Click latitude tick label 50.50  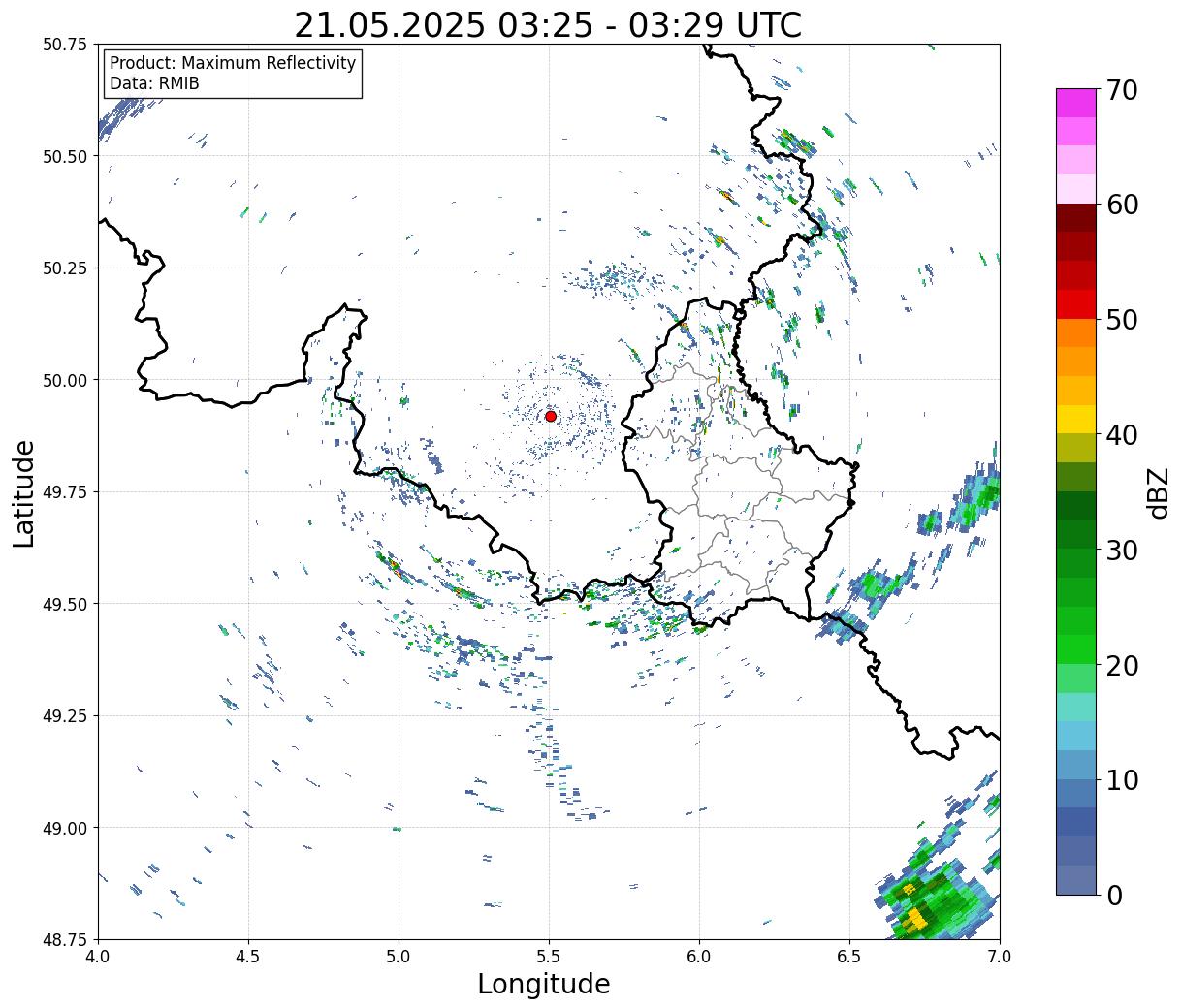(65, 156)
